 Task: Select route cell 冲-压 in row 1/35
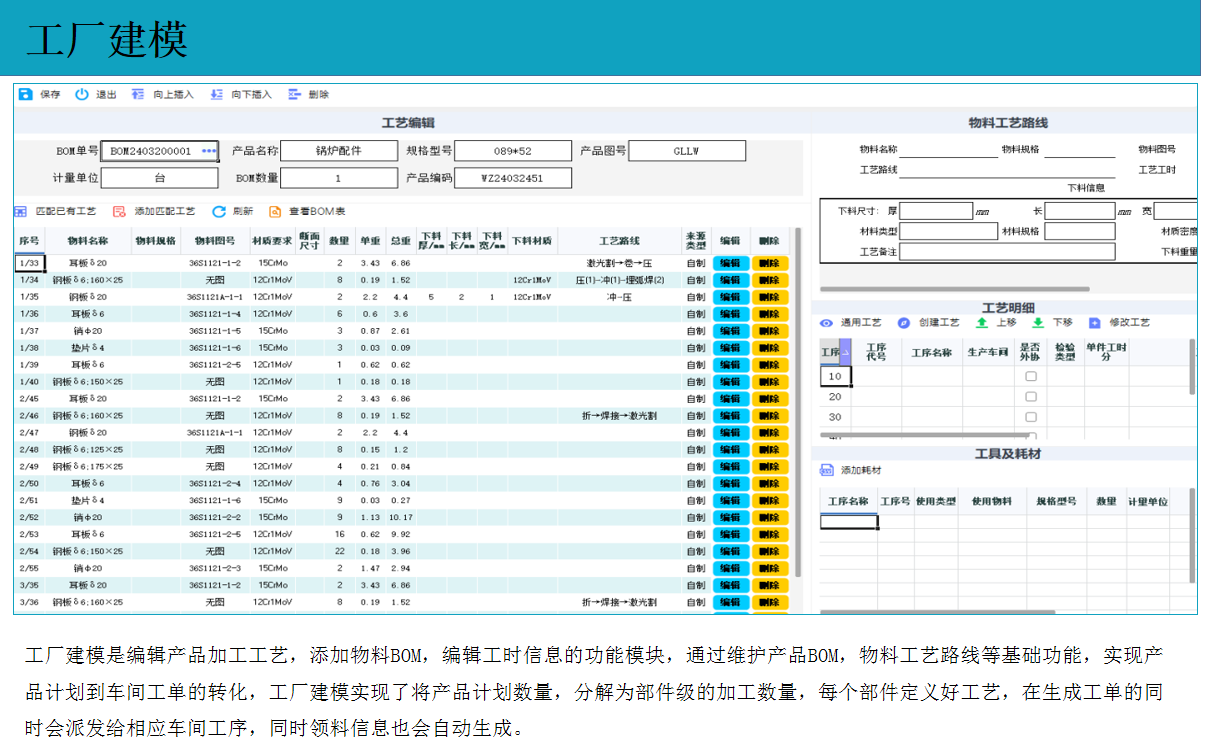(x=619, y=297)
